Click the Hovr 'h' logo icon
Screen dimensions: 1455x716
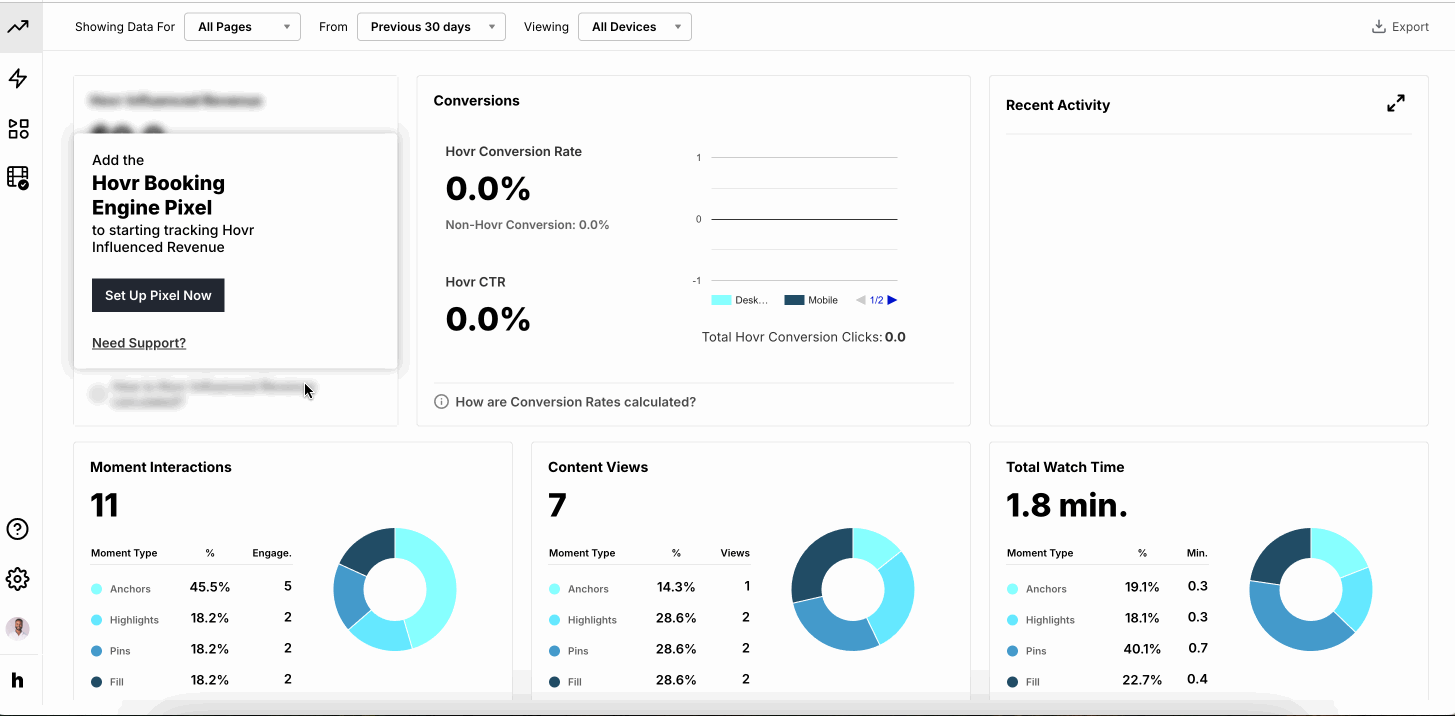click(x=18, y=680)
